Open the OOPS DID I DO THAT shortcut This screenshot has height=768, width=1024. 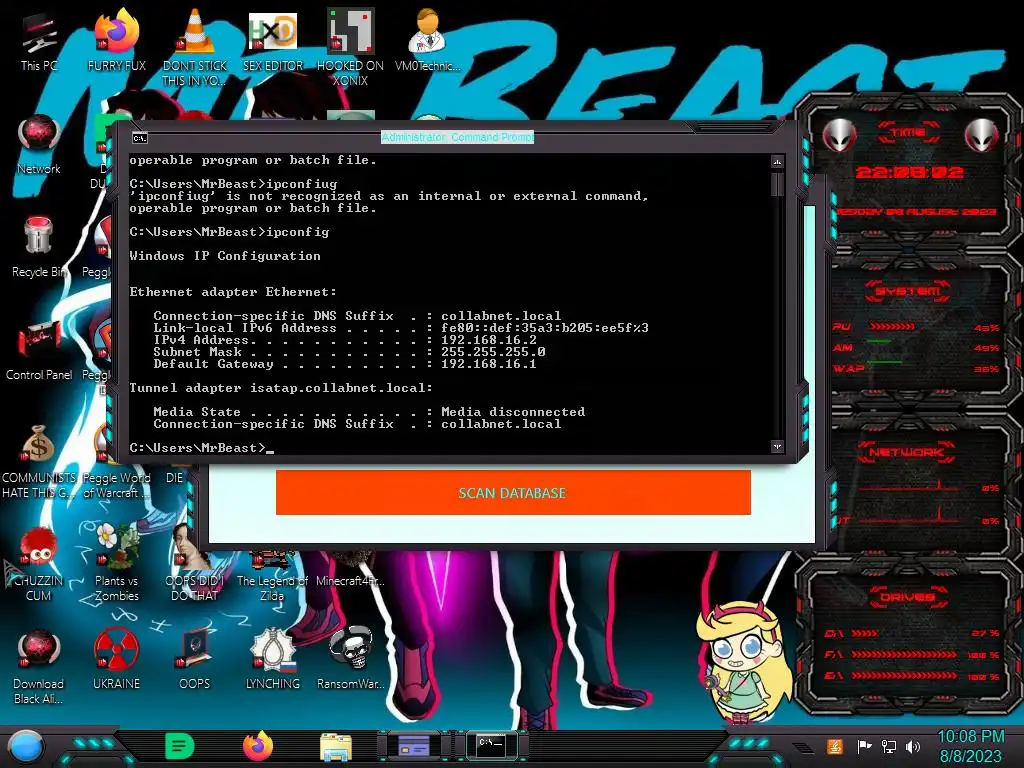pyautogui.click(x=194, y=564)
